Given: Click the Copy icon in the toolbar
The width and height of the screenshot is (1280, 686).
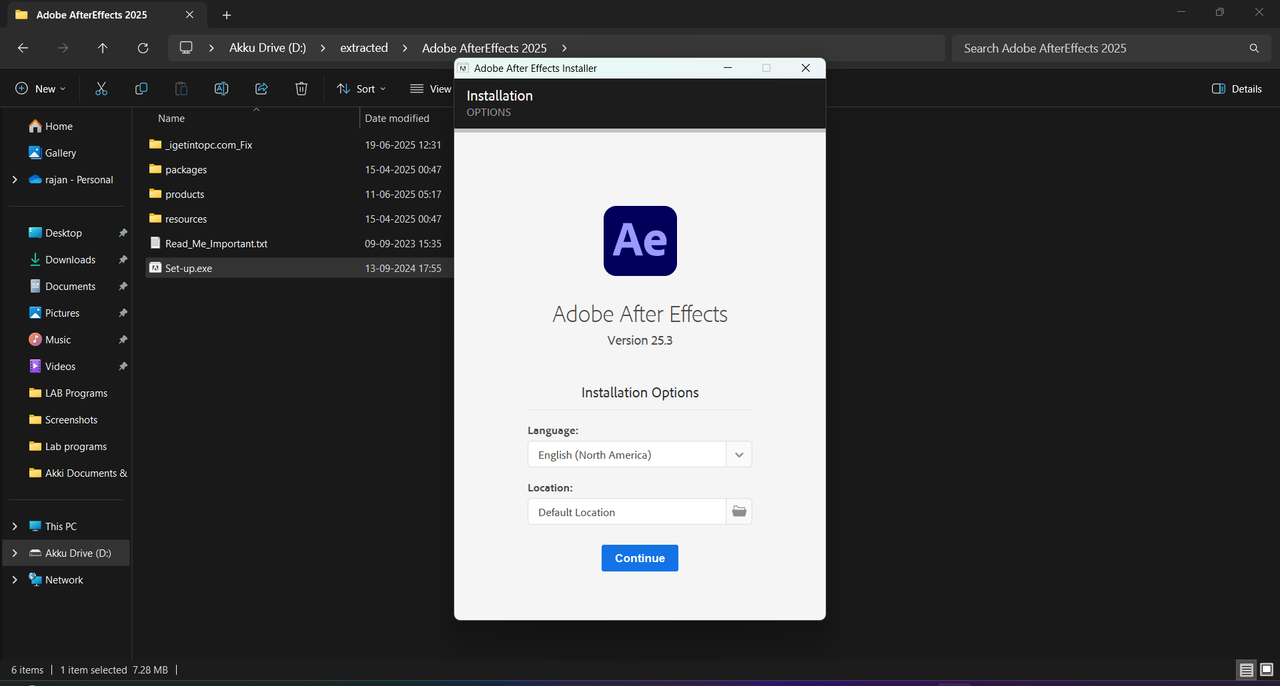Looking at the screenshot, I should tap(141, 89).
